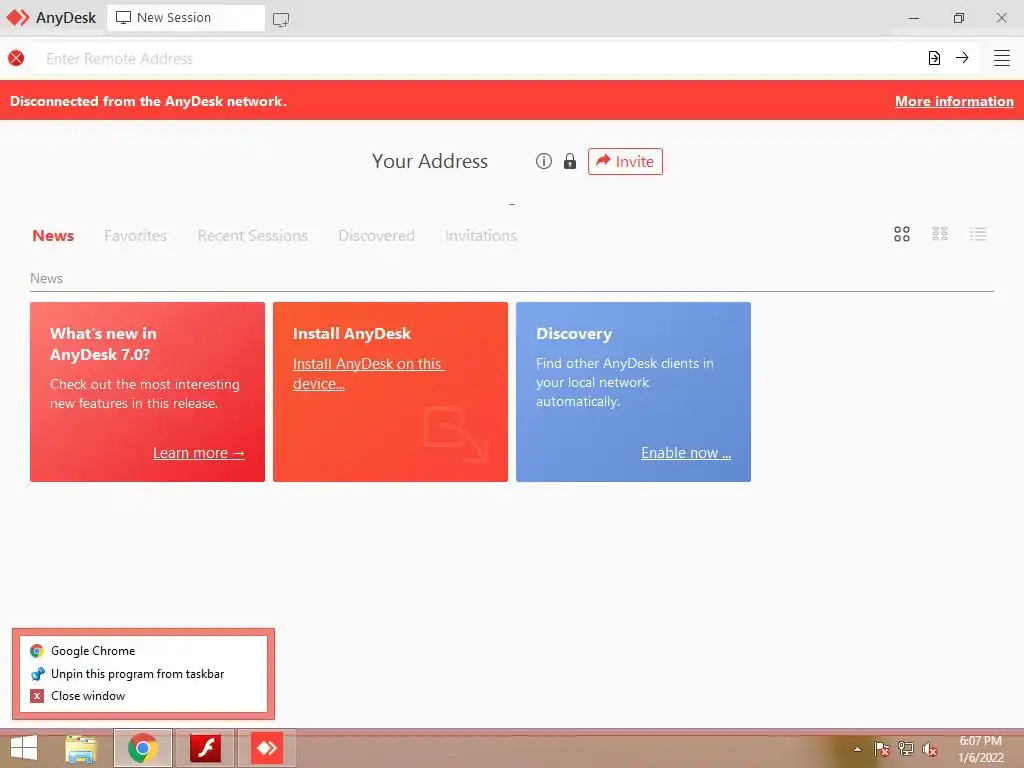Open a new session tab with plus monitor icon
This screenshot has width=1024, height=768.
(x=281, y=20)
